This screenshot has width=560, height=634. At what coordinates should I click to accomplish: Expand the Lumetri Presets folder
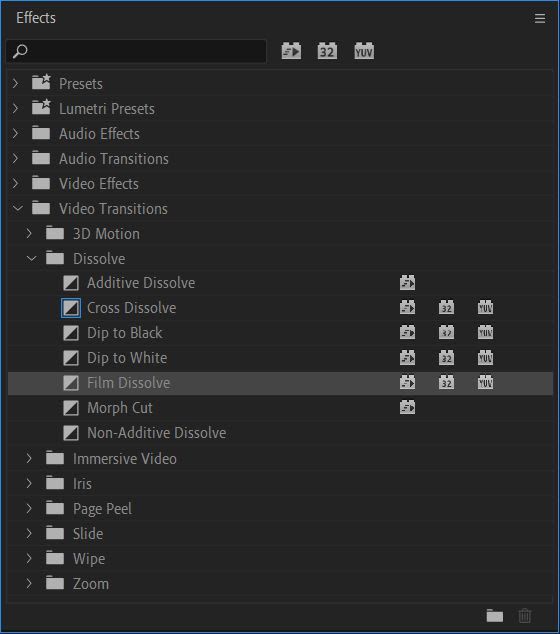coord(15,108)
